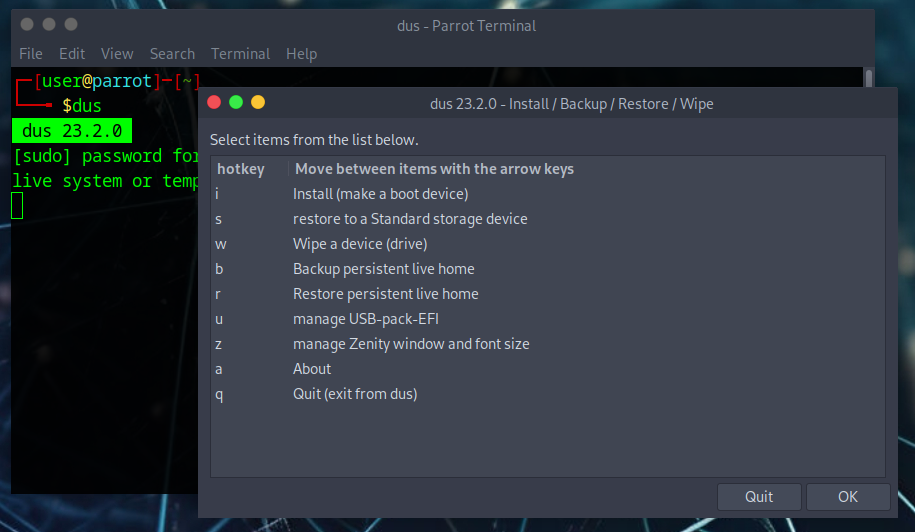The height and width of the screenshot is (532, 915).
Task: Select Install (make a boot device) item
Action: pyautogui.click(x=380, y=194)
